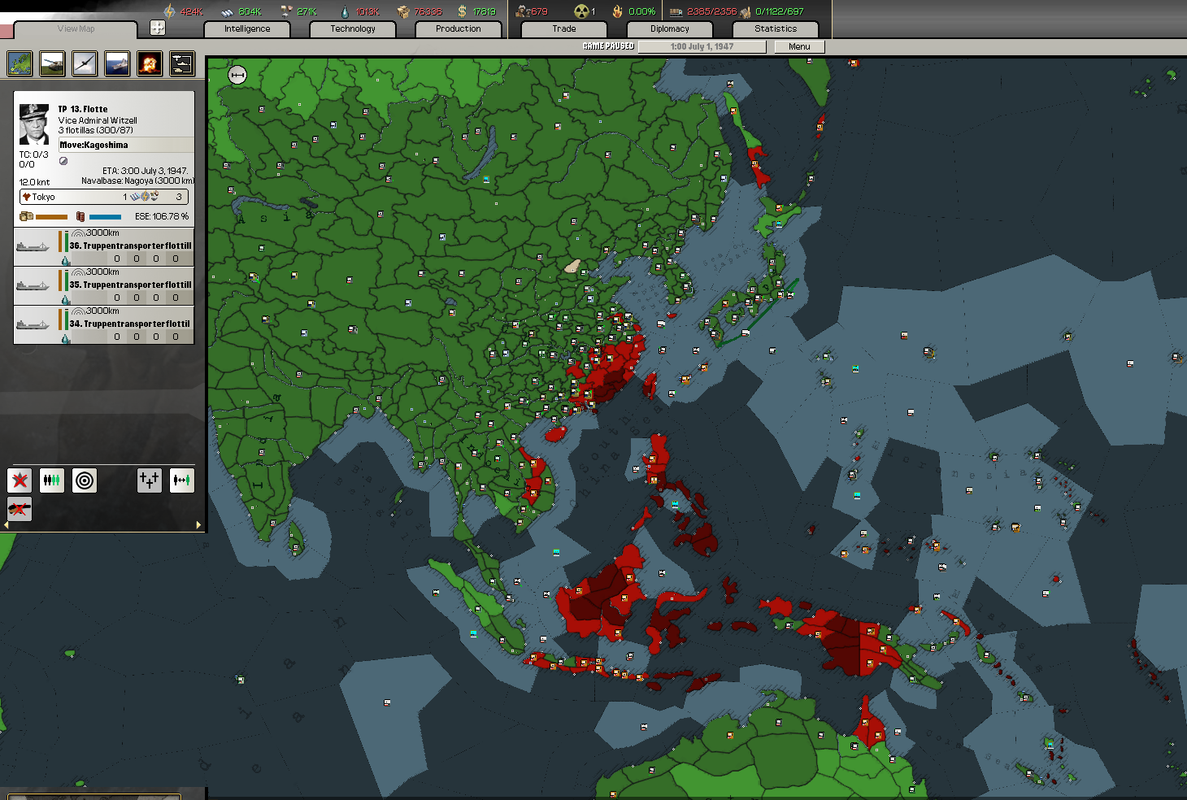Click the date display 1:00 July 1, 1947
Viewport: 1187px width, 800px height.
coord(702,46)
